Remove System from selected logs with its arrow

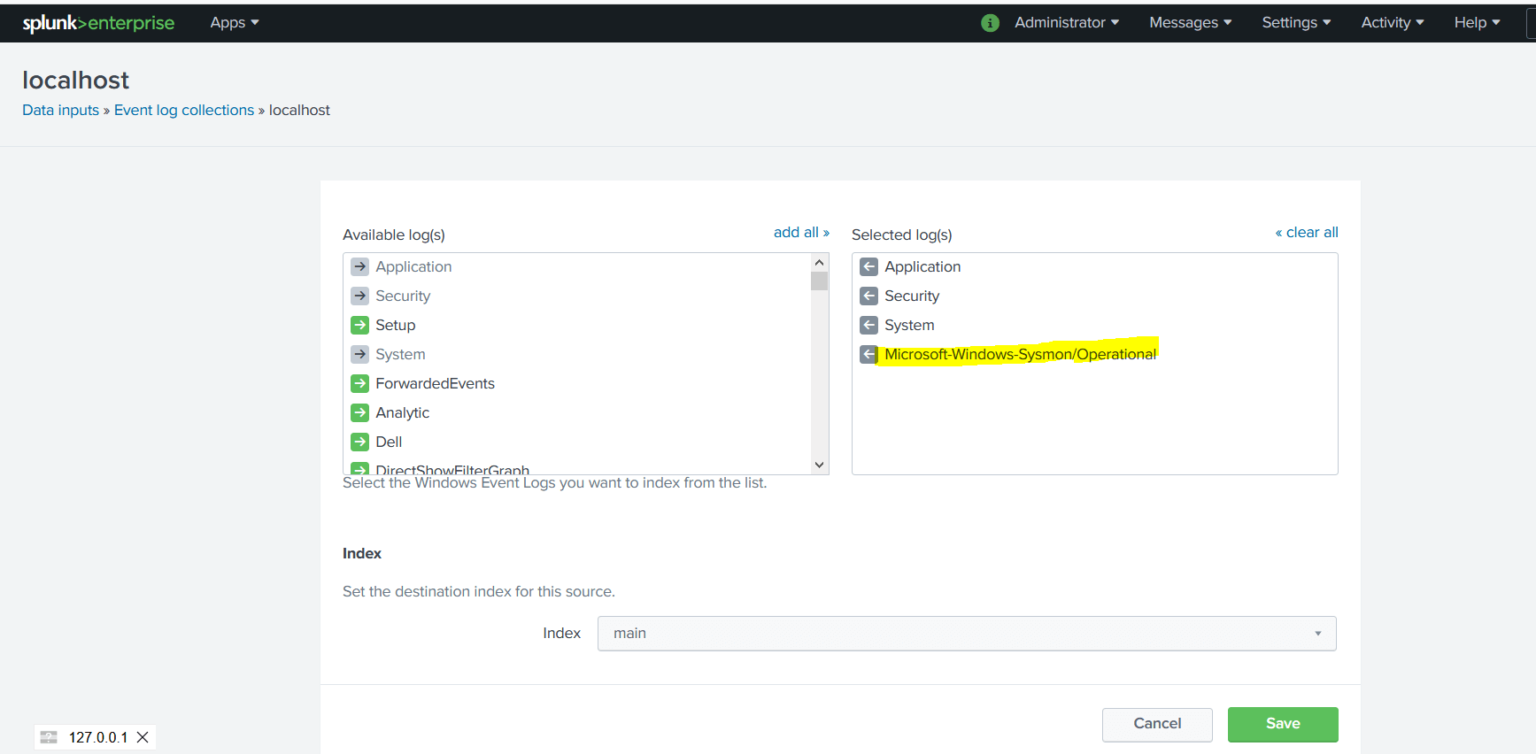pyautogui.click(x=868, y=324)
